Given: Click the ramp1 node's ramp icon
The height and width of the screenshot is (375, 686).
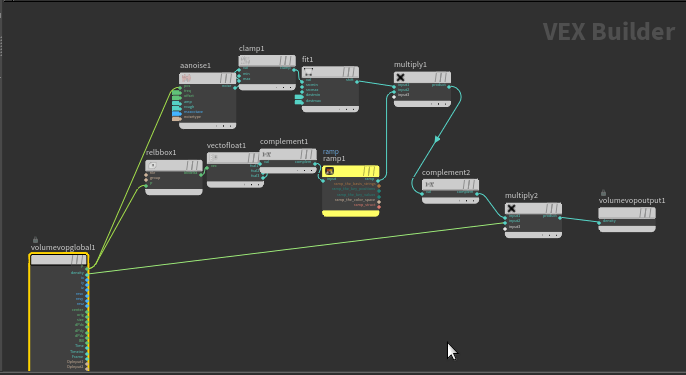Looking at the screenshot, I should coord(329,171).
